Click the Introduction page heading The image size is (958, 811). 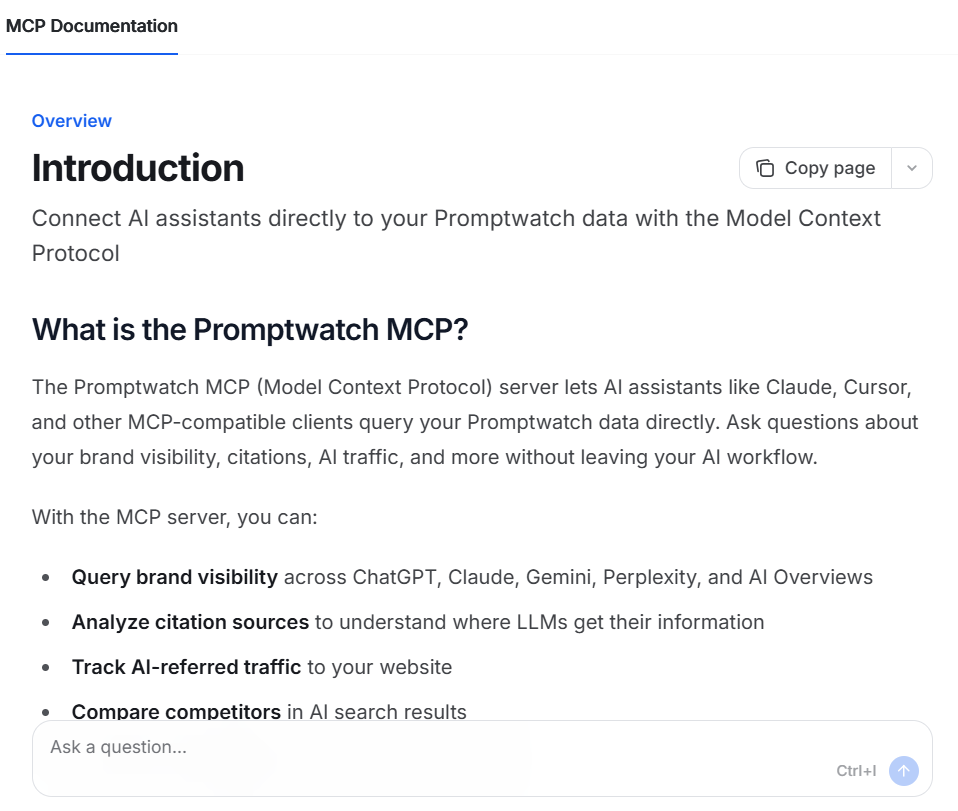point(138,168)
